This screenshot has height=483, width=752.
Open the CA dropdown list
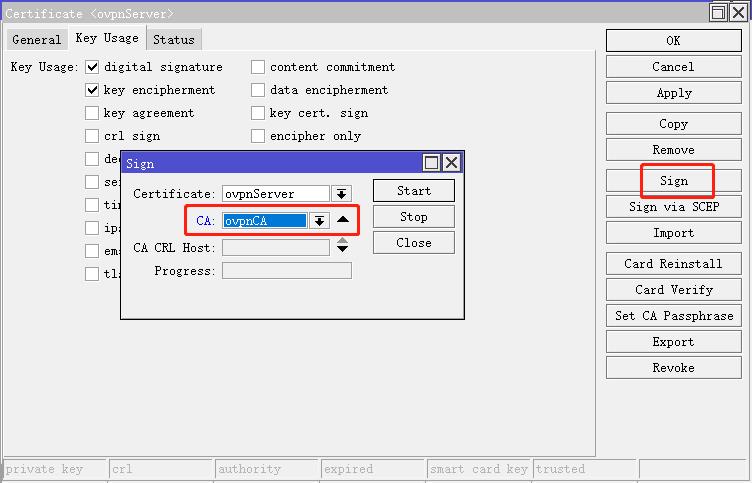(x=319, y=221)
